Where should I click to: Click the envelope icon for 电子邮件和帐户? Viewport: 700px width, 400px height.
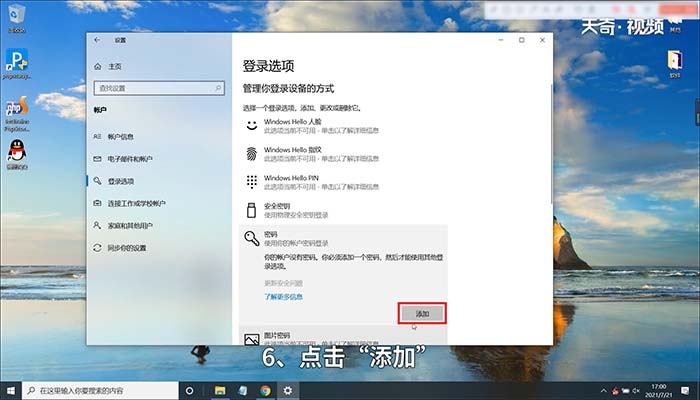[x=97, y=159]
